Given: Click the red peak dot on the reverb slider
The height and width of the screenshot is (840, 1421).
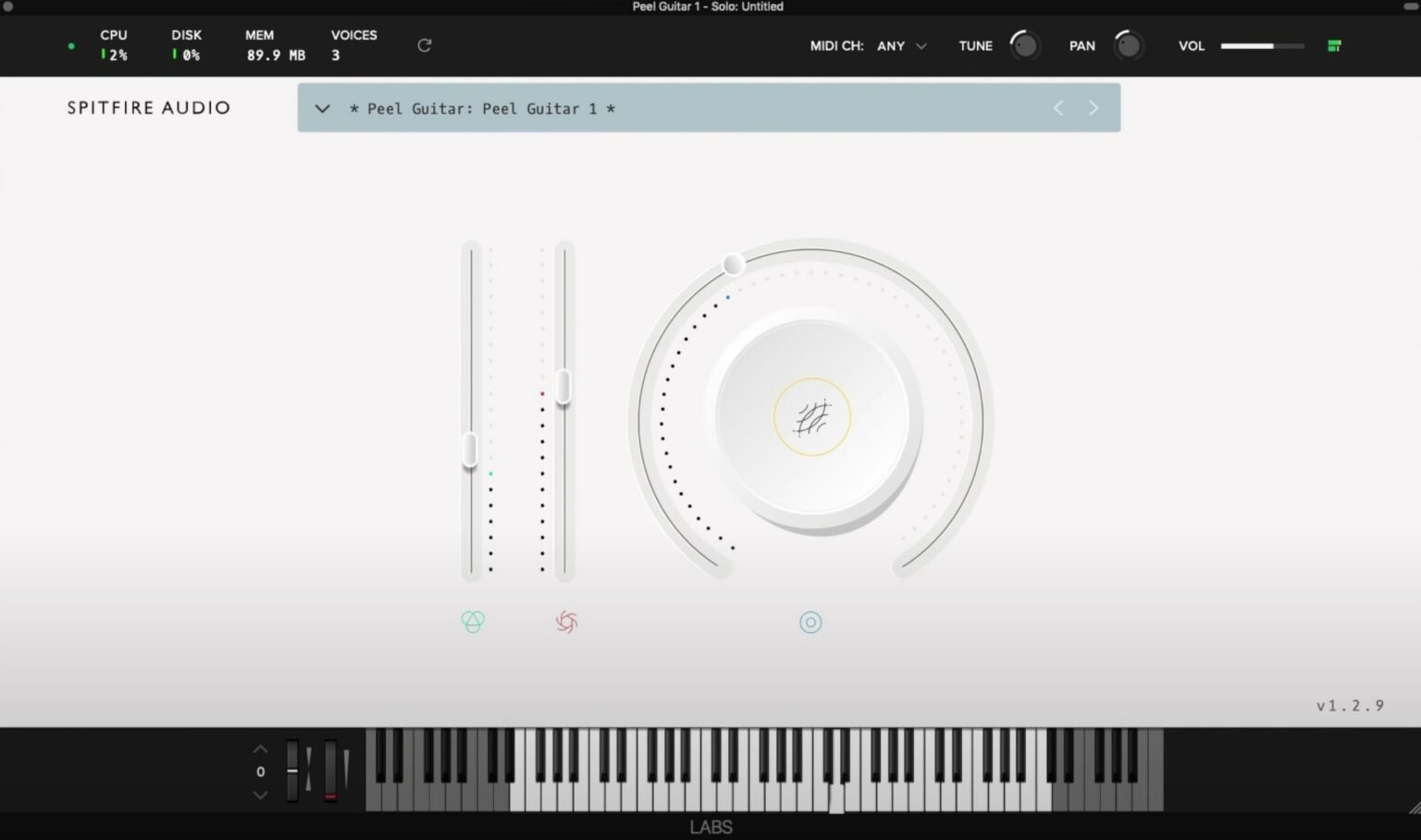Looking at the screenshot, I should tap(542, 393).
